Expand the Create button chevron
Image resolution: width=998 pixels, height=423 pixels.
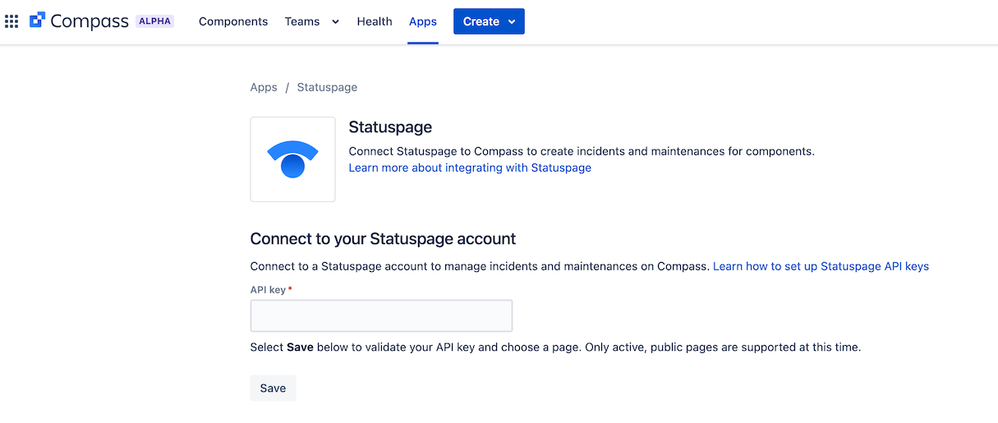pos(512,22)
